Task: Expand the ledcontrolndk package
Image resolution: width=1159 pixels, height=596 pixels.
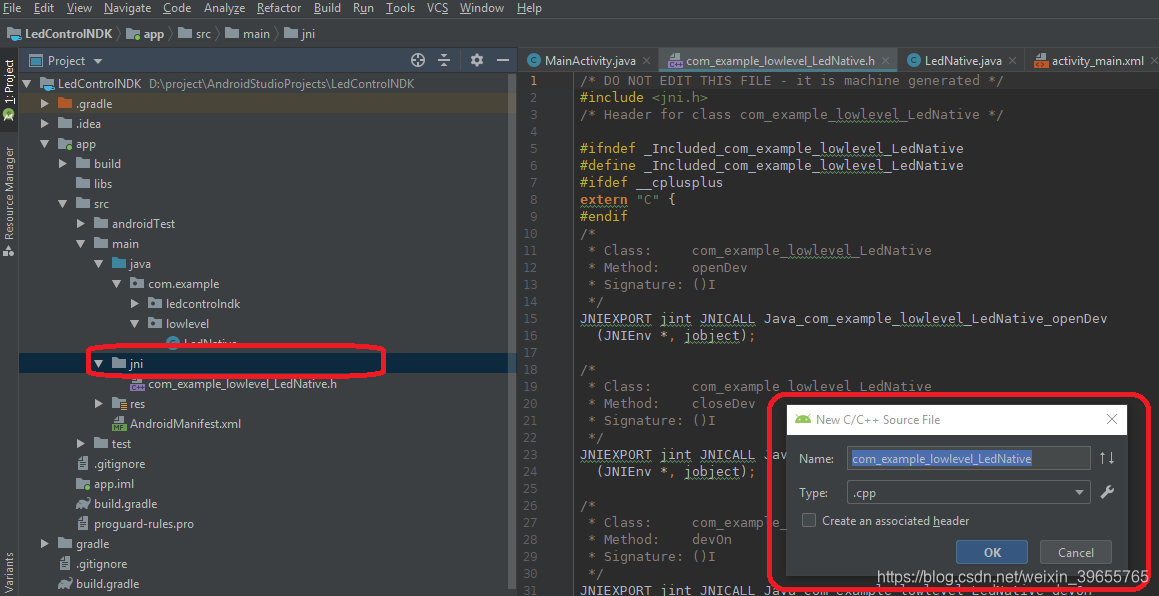Action: (x=135, y=303)
